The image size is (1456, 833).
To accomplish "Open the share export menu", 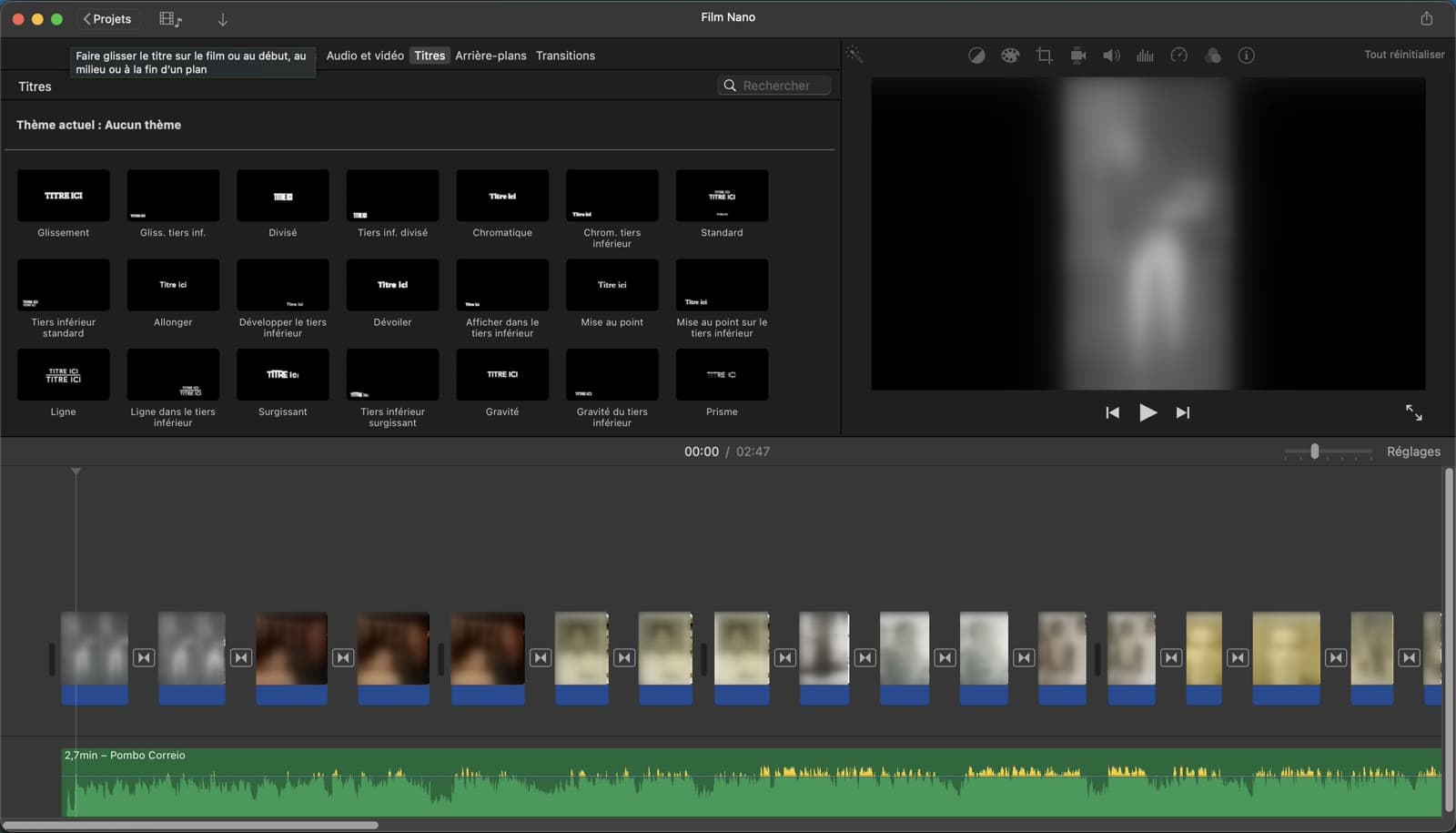I will pyautogui.click(x=1426, y=18).
